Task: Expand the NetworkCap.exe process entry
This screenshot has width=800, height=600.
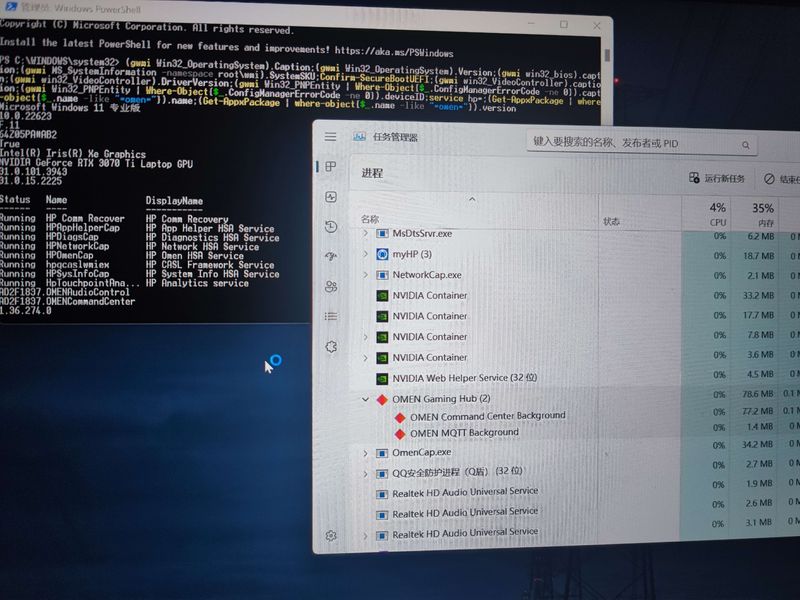Action: pyautogui.click(x=365, y=275)
